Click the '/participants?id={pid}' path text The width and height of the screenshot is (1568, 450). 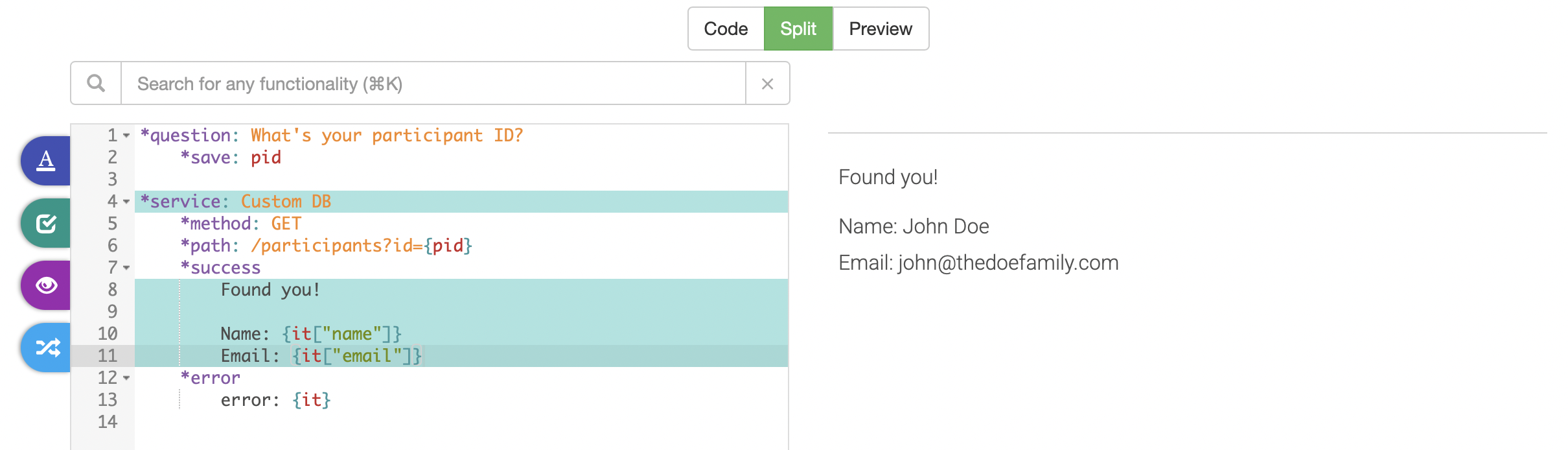[362, 246]
